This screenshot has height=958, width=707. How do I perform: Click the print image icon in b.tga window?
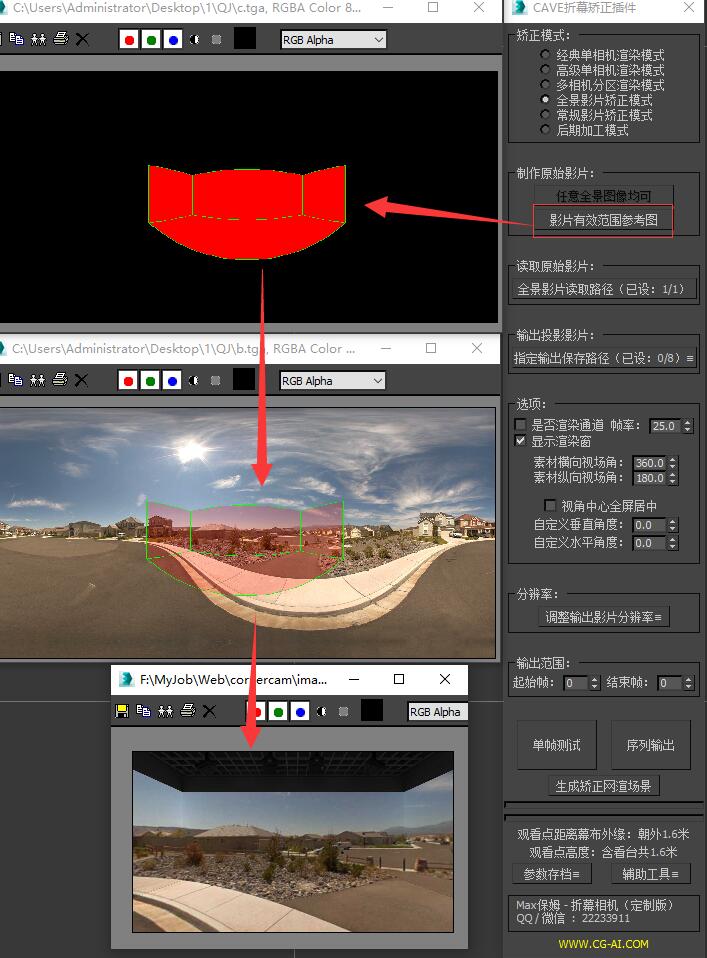coord(60,380)
